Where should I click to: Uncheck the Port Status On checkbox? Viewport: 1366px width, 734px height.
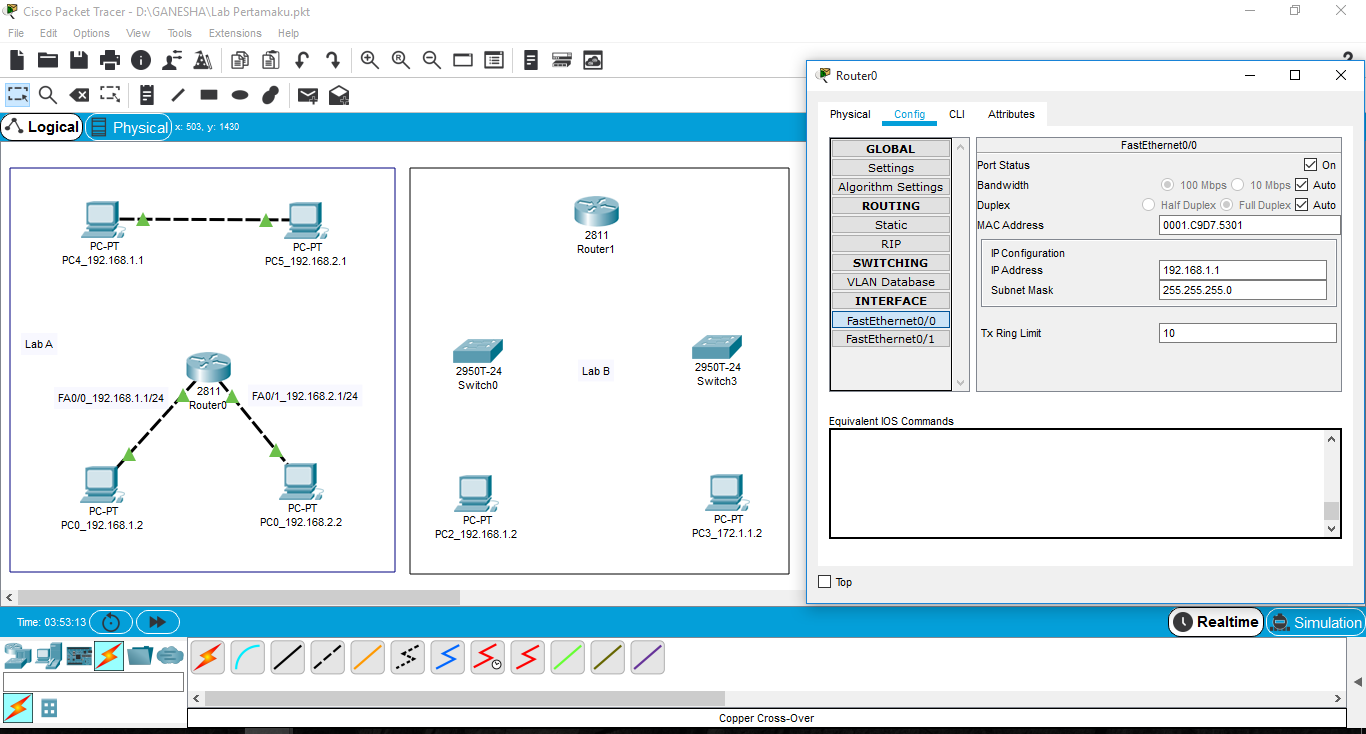(1310, 165)
